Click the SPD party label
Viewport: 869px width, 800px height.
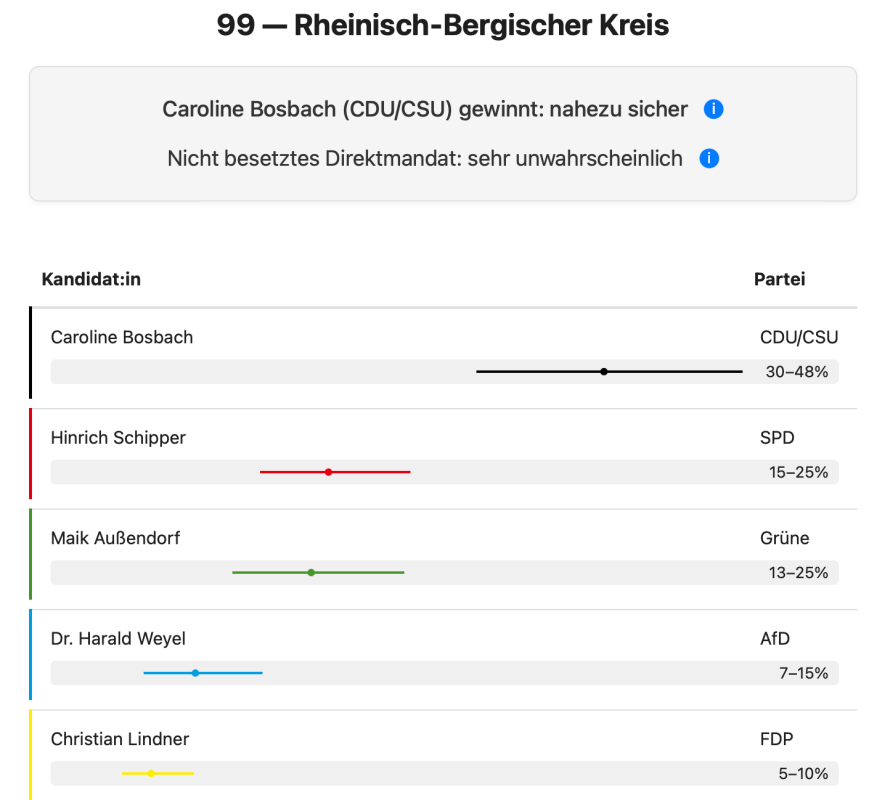pos(776,437)
